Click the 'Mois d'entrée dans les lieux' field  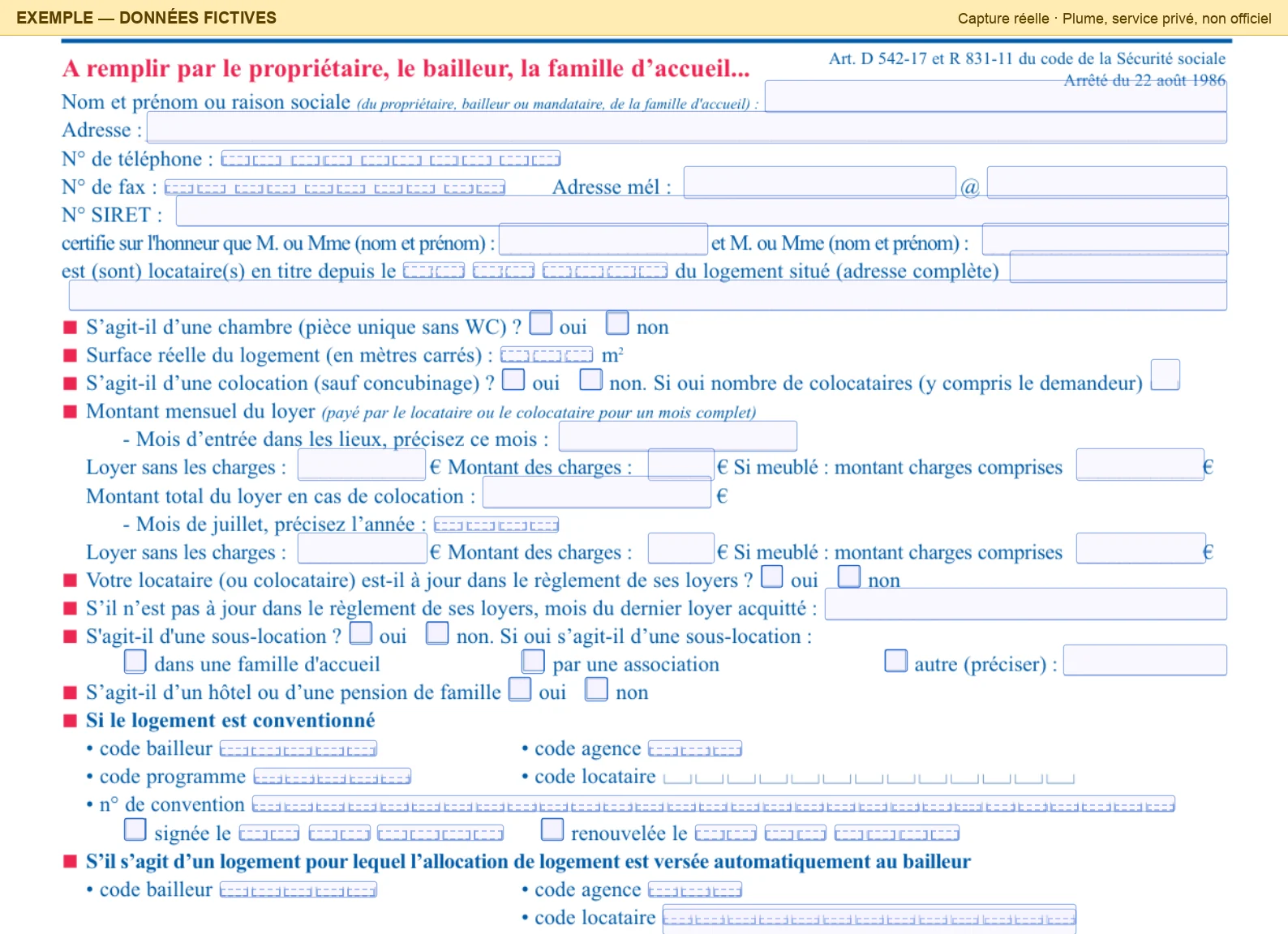pos(678,436)
